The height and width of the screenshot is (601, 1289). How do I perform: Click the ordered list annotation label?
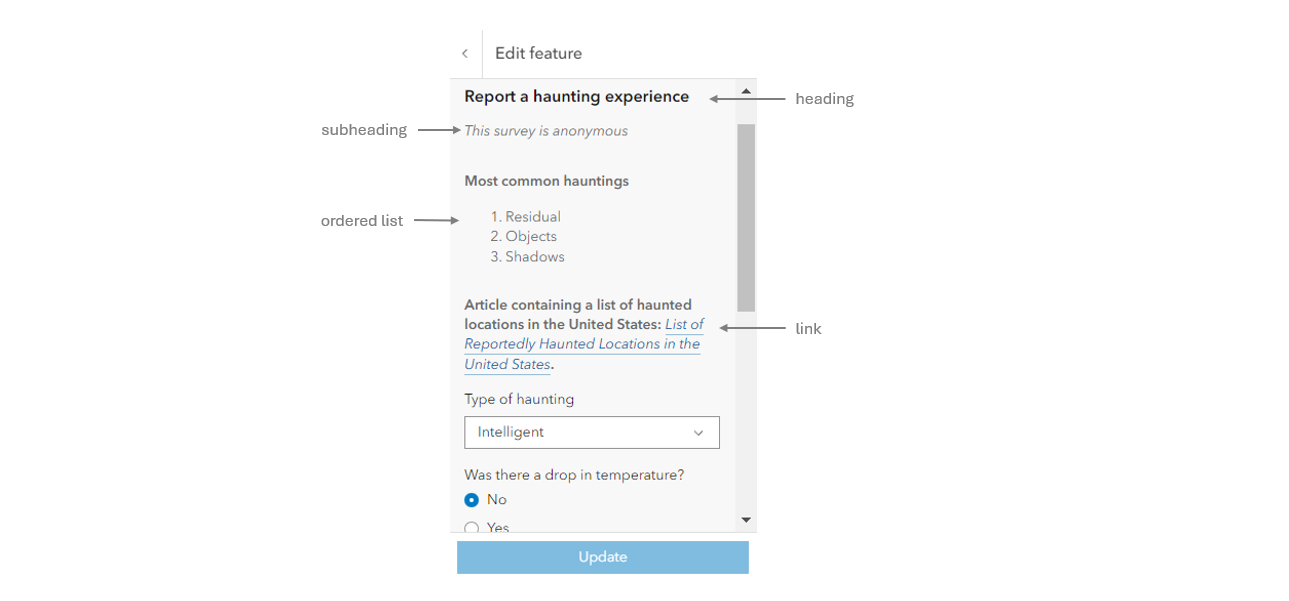point(362,221)
